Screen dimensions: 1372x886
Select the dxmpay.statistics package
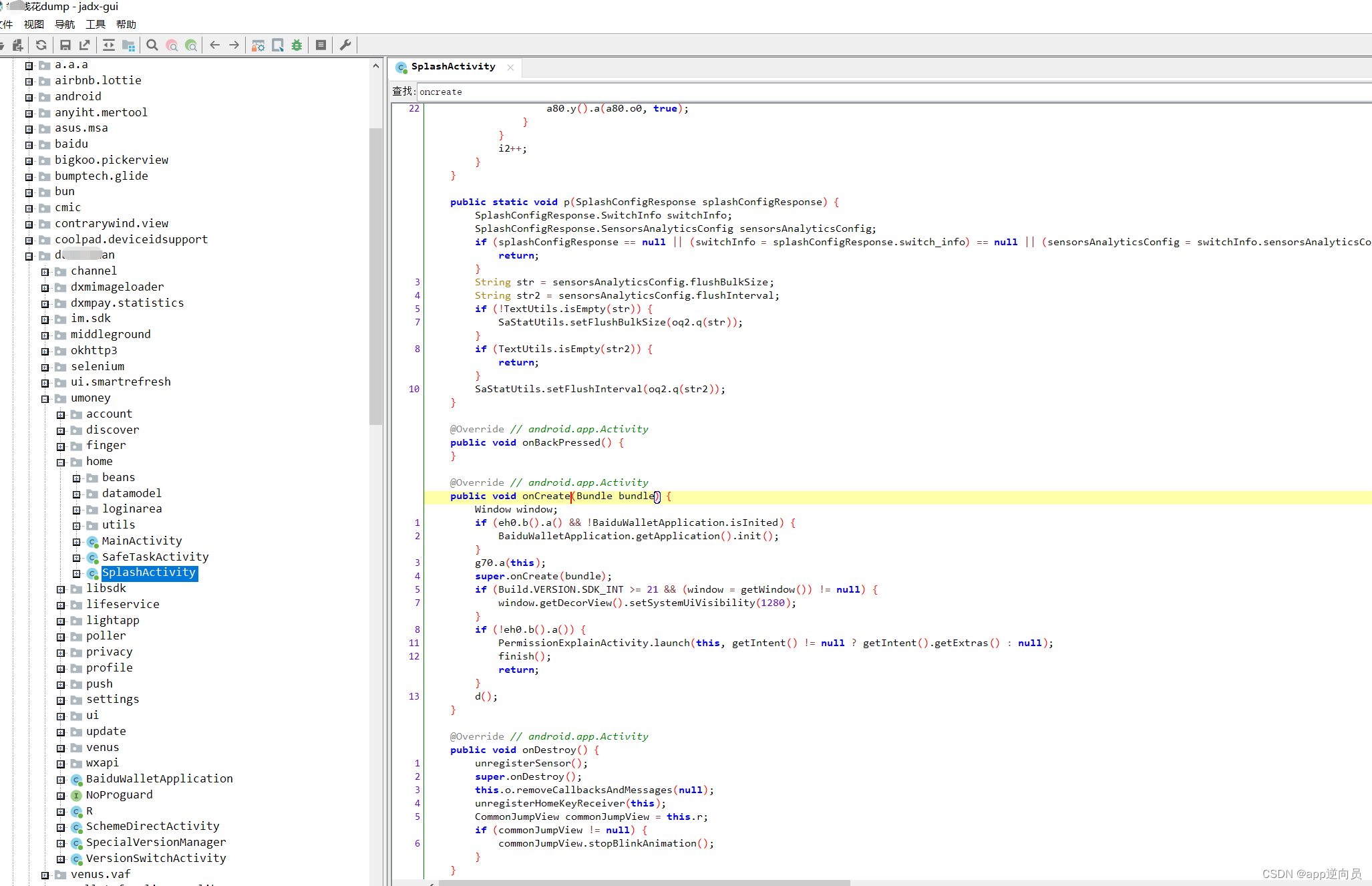[127, 303]
